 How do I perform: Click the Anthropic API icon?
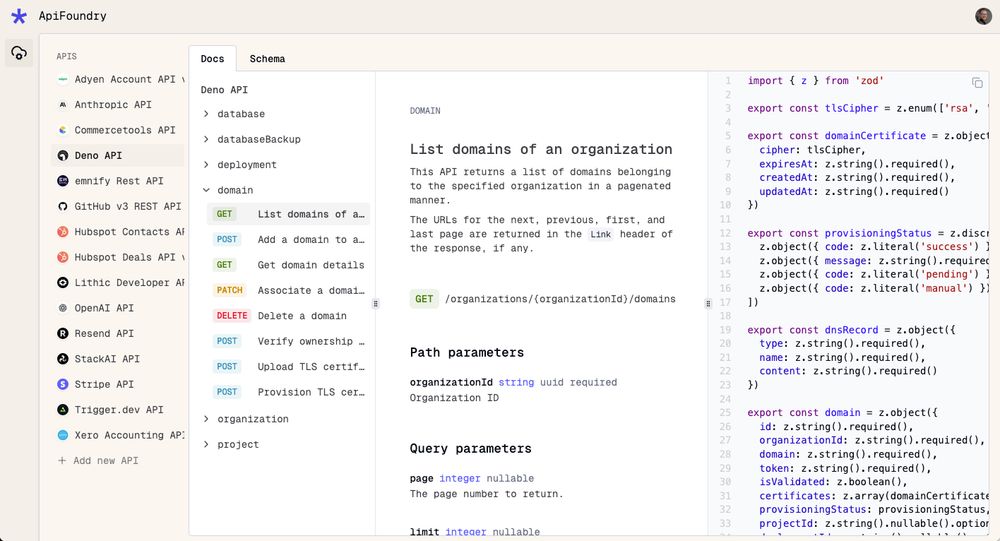pos(62,105)
